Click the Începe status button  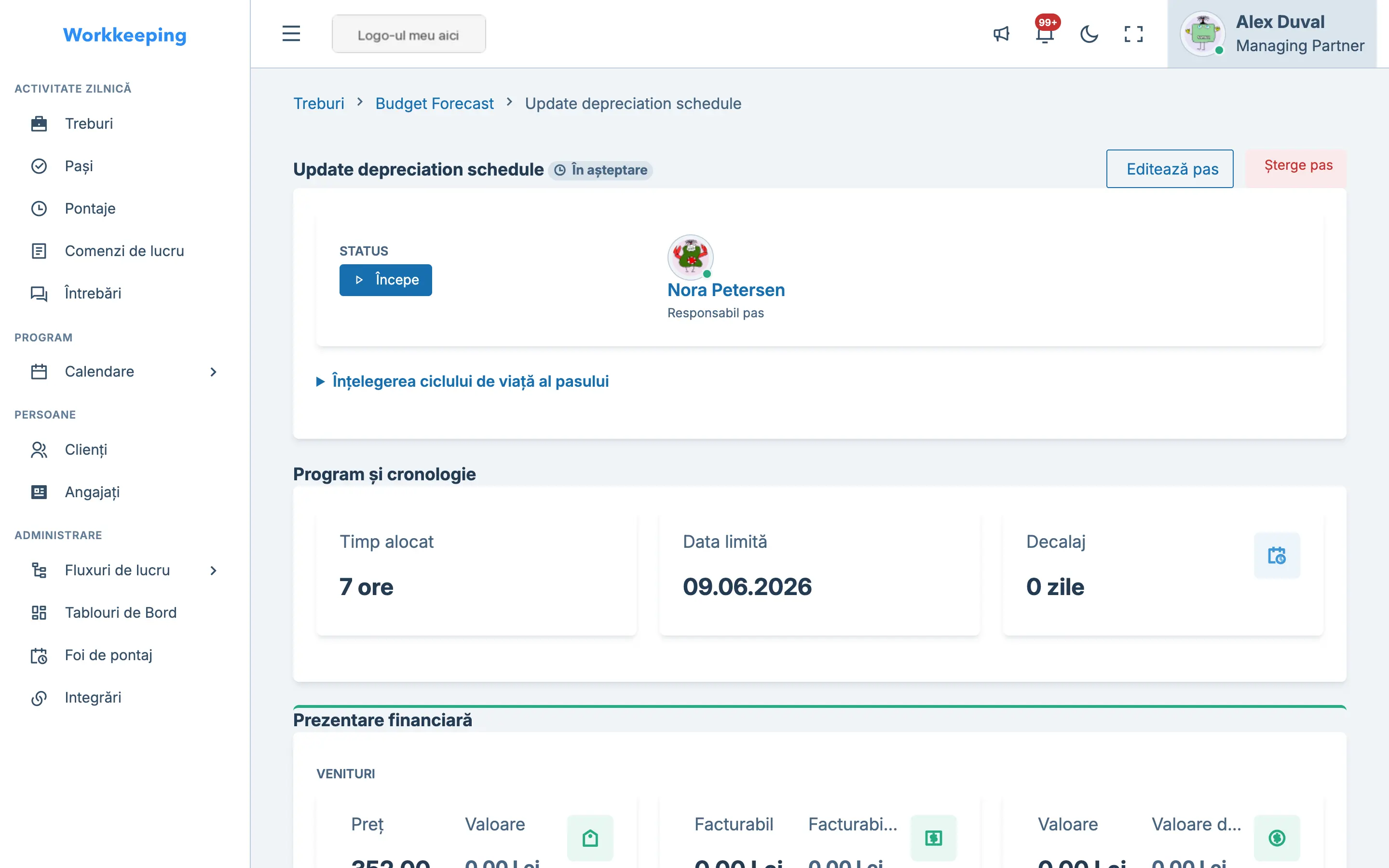click(x=385, y=280)
